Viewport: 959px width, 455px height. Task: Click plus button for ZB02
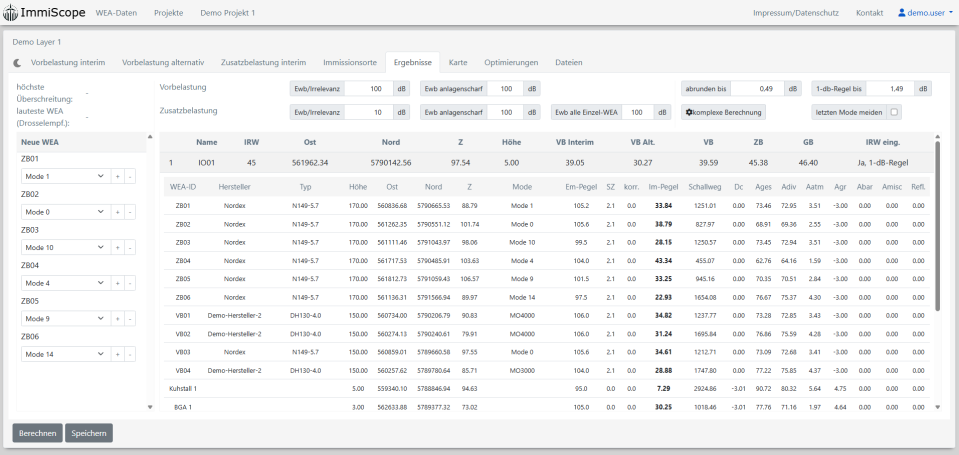coord(118,212)
